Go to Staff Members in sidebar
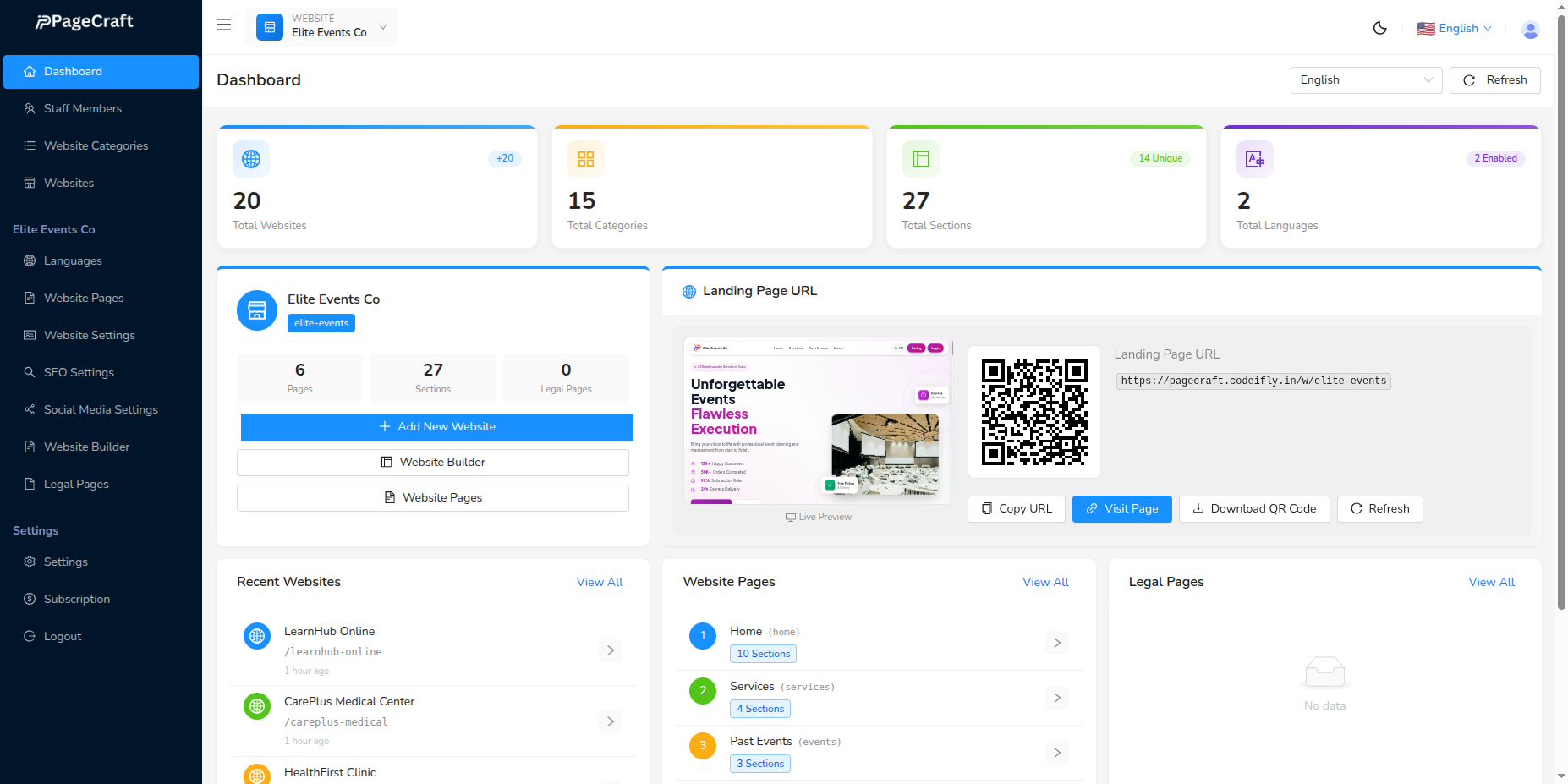 82,108
